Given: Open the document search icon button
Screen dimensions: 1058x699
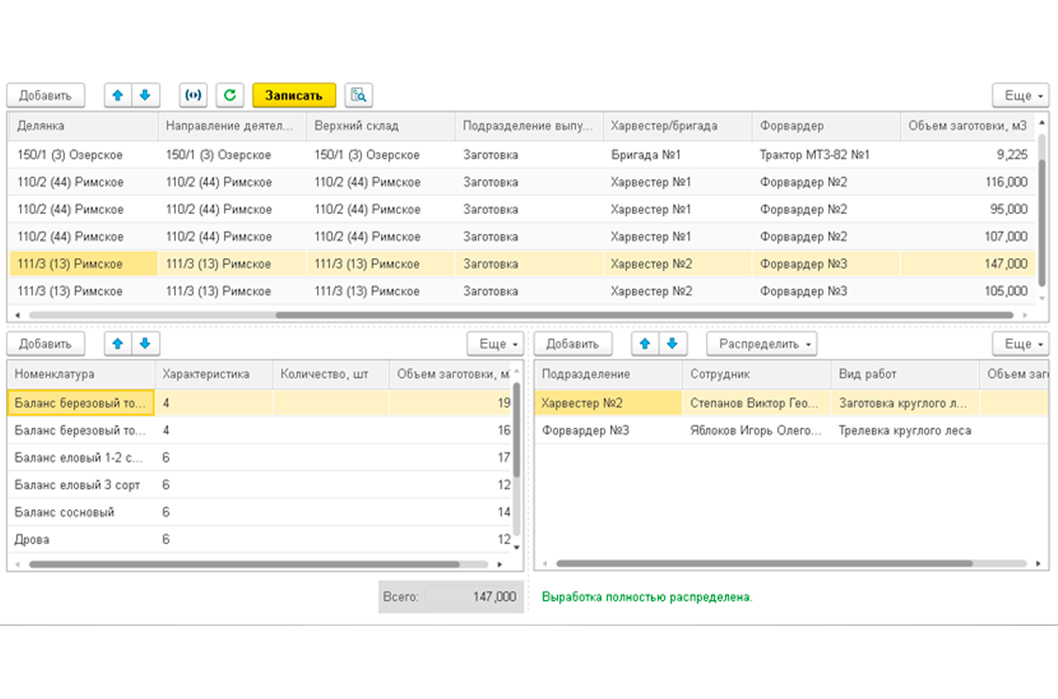Looking at the screenshot, I should pyautogui.click(x=358, y=95).
